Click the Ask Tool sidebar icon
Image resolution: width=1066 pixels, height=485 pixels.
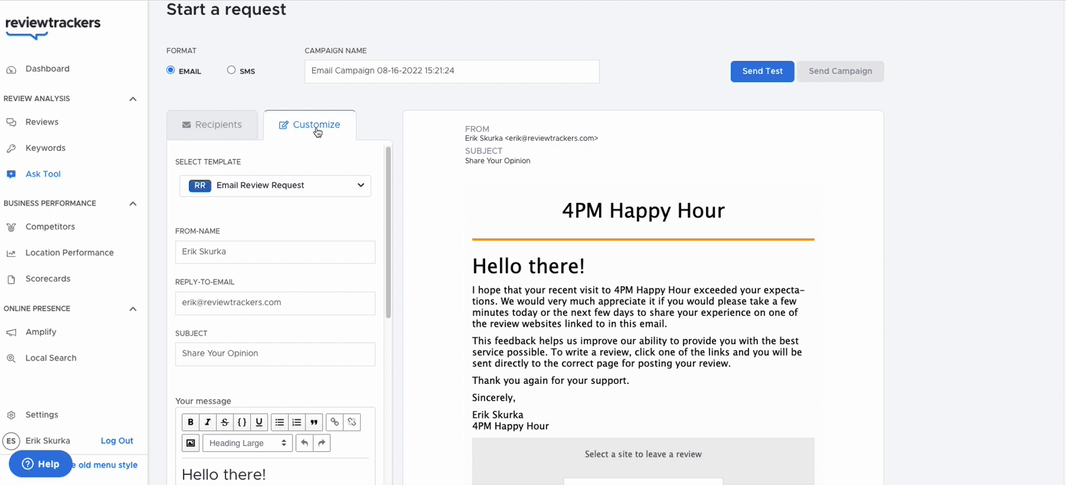pyautogui.click(x=11, y=174)
